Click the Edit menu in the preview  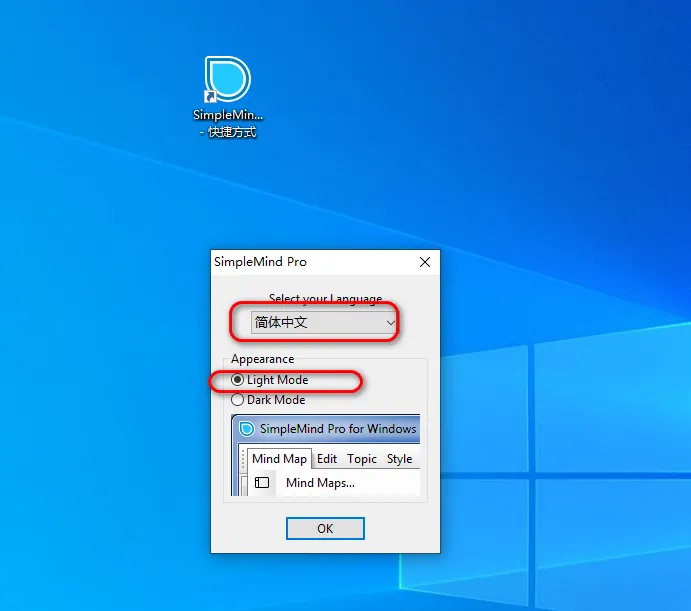(x=327, y=459)
